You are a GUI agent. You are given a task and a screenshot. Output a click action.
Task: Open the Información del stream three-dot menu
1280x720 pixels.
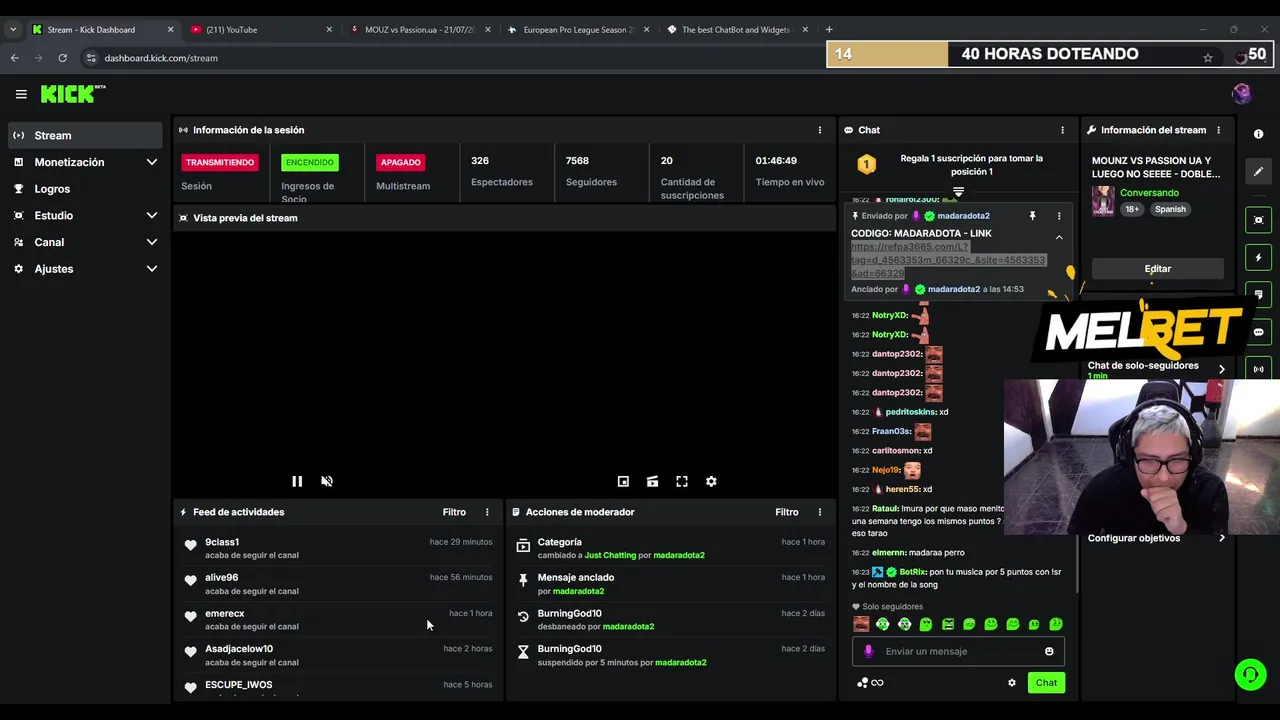click(x=1218, y=130)
